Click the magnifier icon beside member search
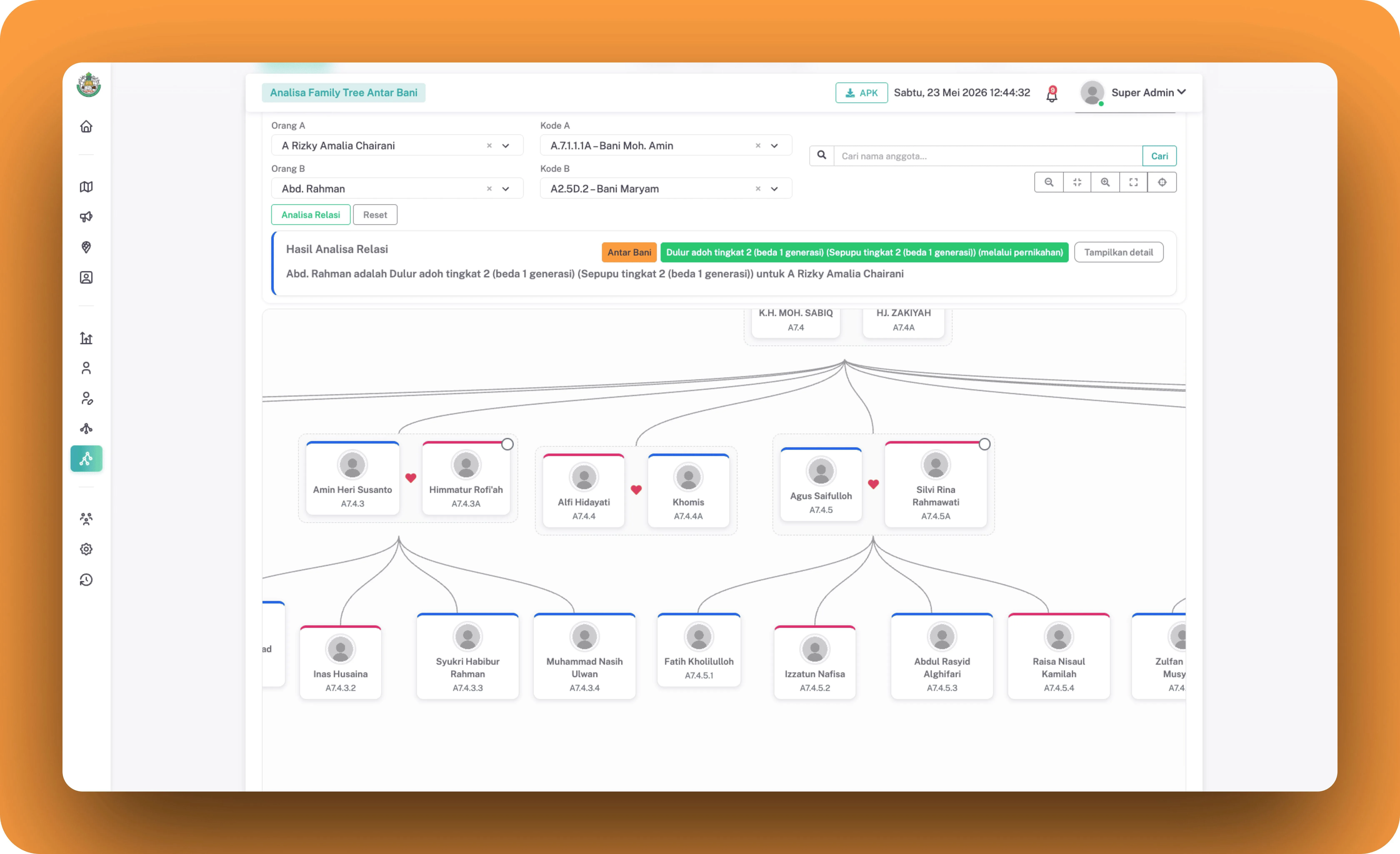Image resolution: width=1400 pixels, height=854 pixels. tap(822, 156)
